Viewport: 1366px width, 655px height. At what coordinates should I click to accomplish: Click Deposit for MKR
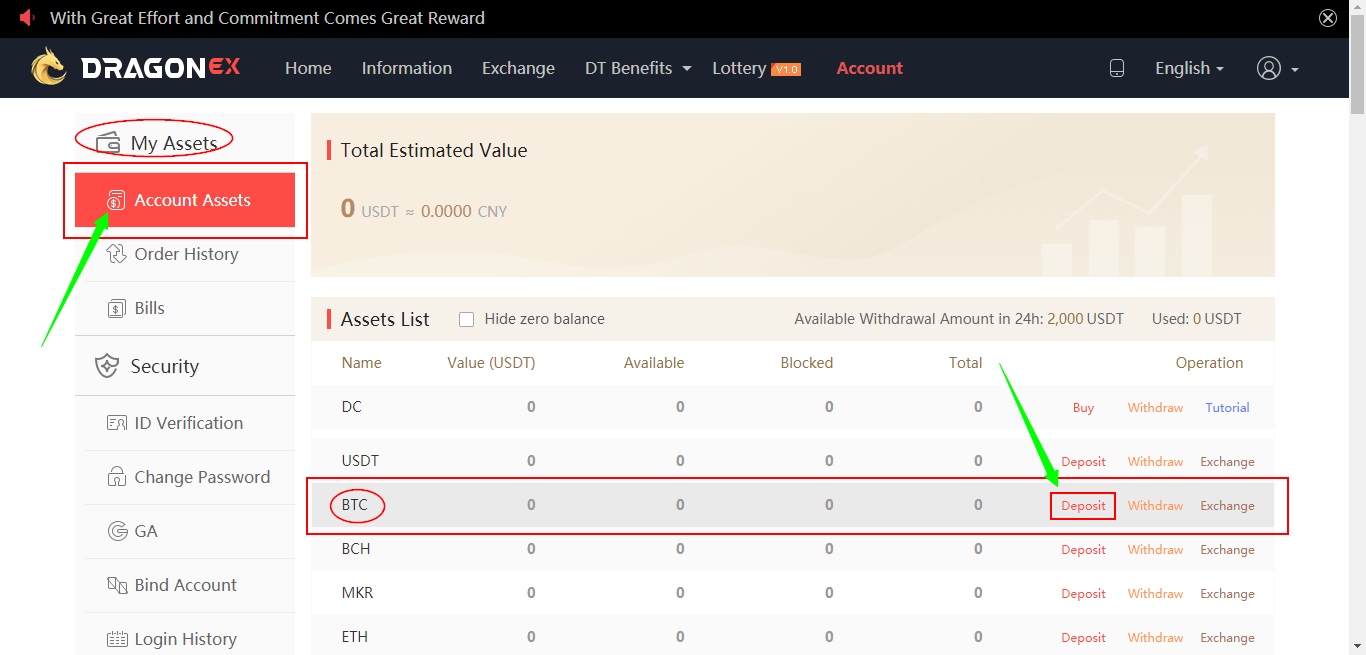point(1083,594)
